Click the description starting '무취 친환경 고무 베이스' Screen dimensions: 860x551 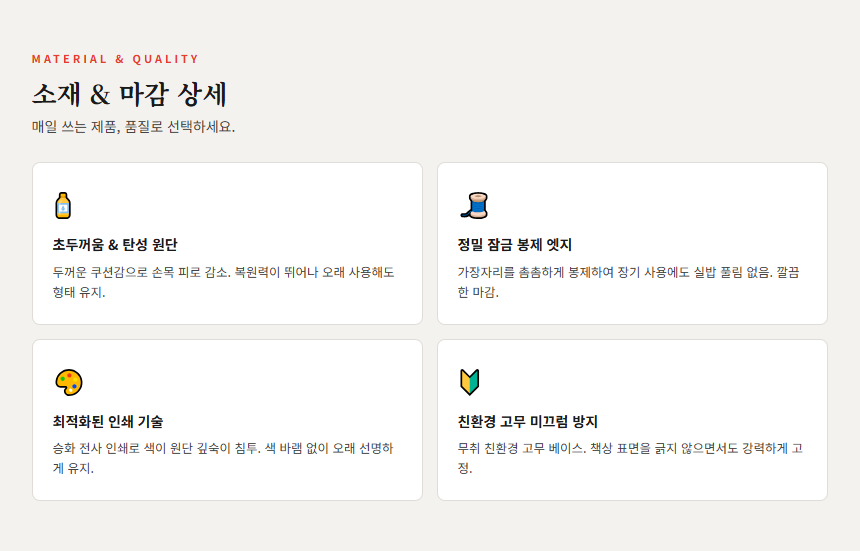point(630,458)
